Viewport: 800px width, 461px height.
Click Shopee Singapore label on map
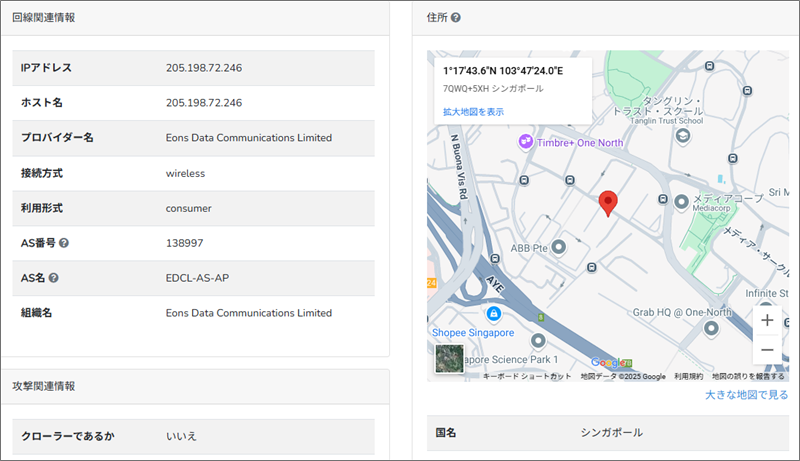coord(473,332)
